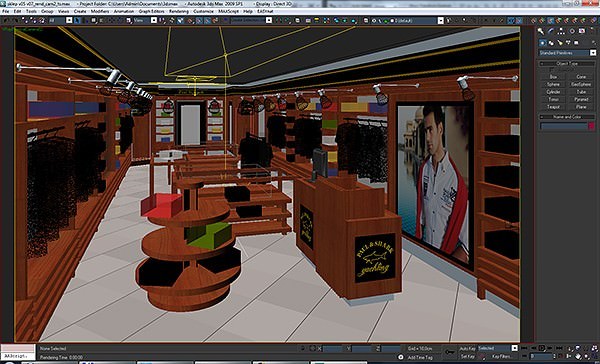Screen dimensions: 600x364
Task: Open the Modifiers menu
Action: click(100, 11)
